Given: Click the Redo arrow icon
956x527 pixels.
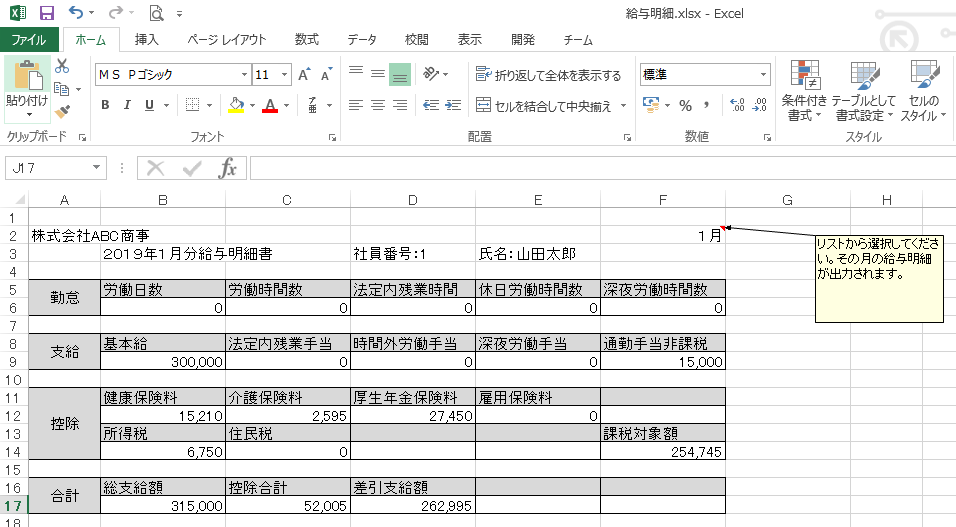Looking at the screenshot, I should click(x=115, y=12).
